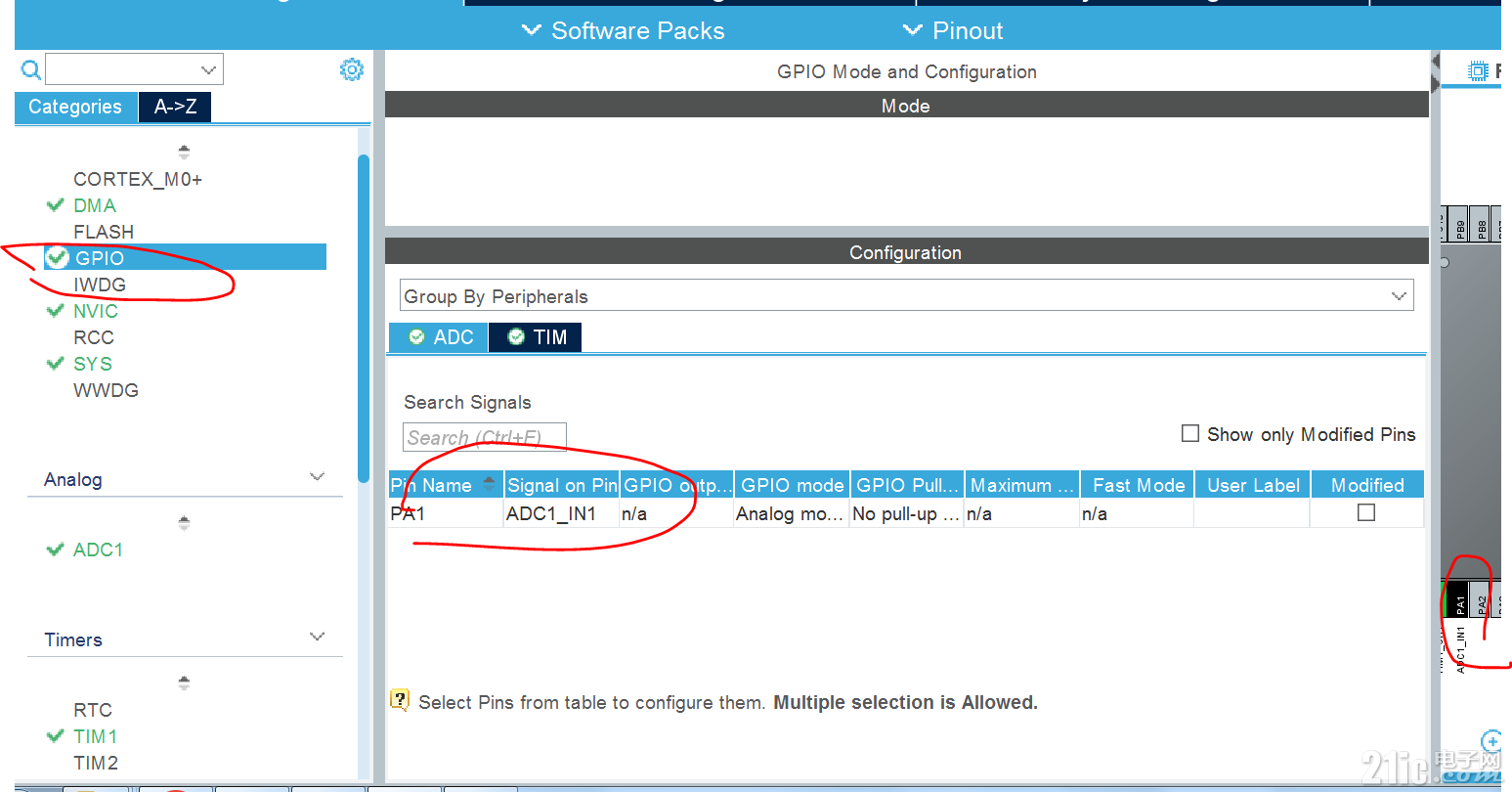Collapse the Analog category
Image resolution: width=1512 pixels, height=792 pixels.
point(317,476)
